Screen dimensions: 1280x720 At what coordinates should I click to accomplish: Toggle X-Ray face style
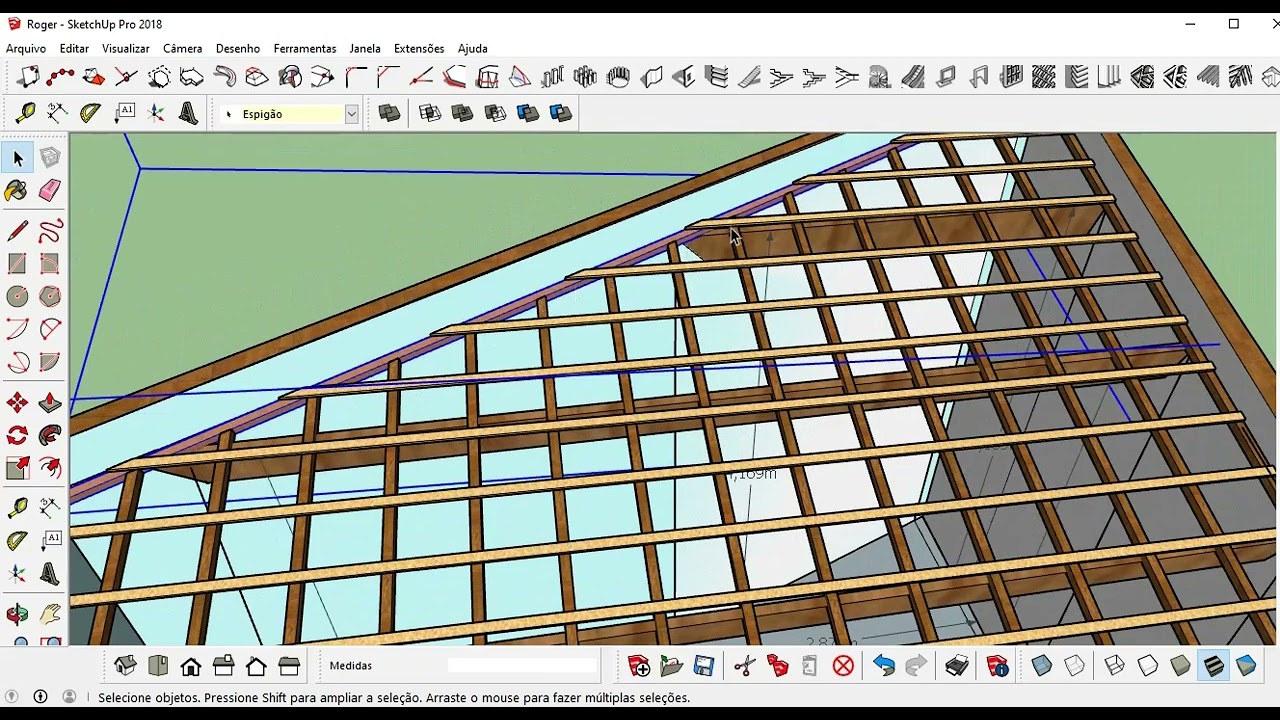[x=1042, y=666]
